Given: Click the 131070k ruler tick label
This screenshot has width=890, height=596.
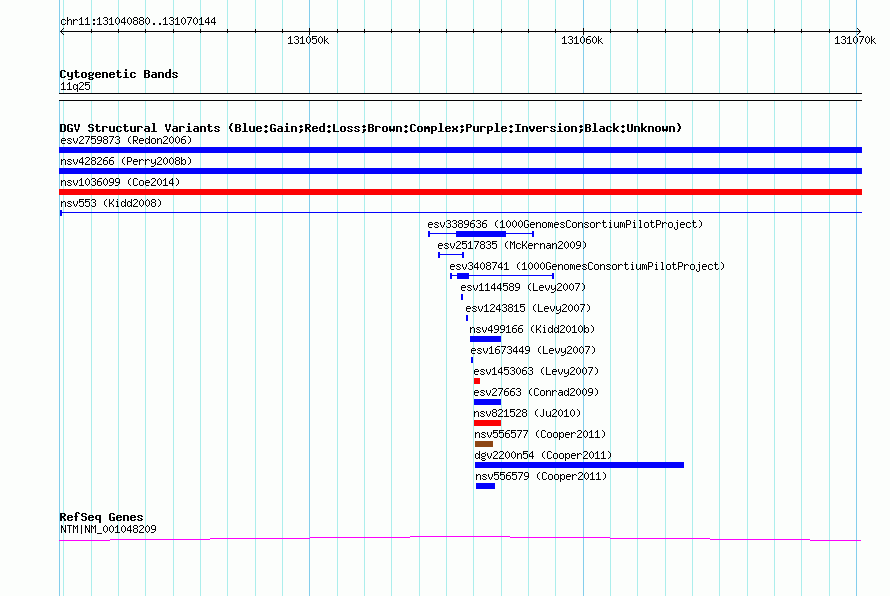Looking at the screenshot, I should coord(855,40).
